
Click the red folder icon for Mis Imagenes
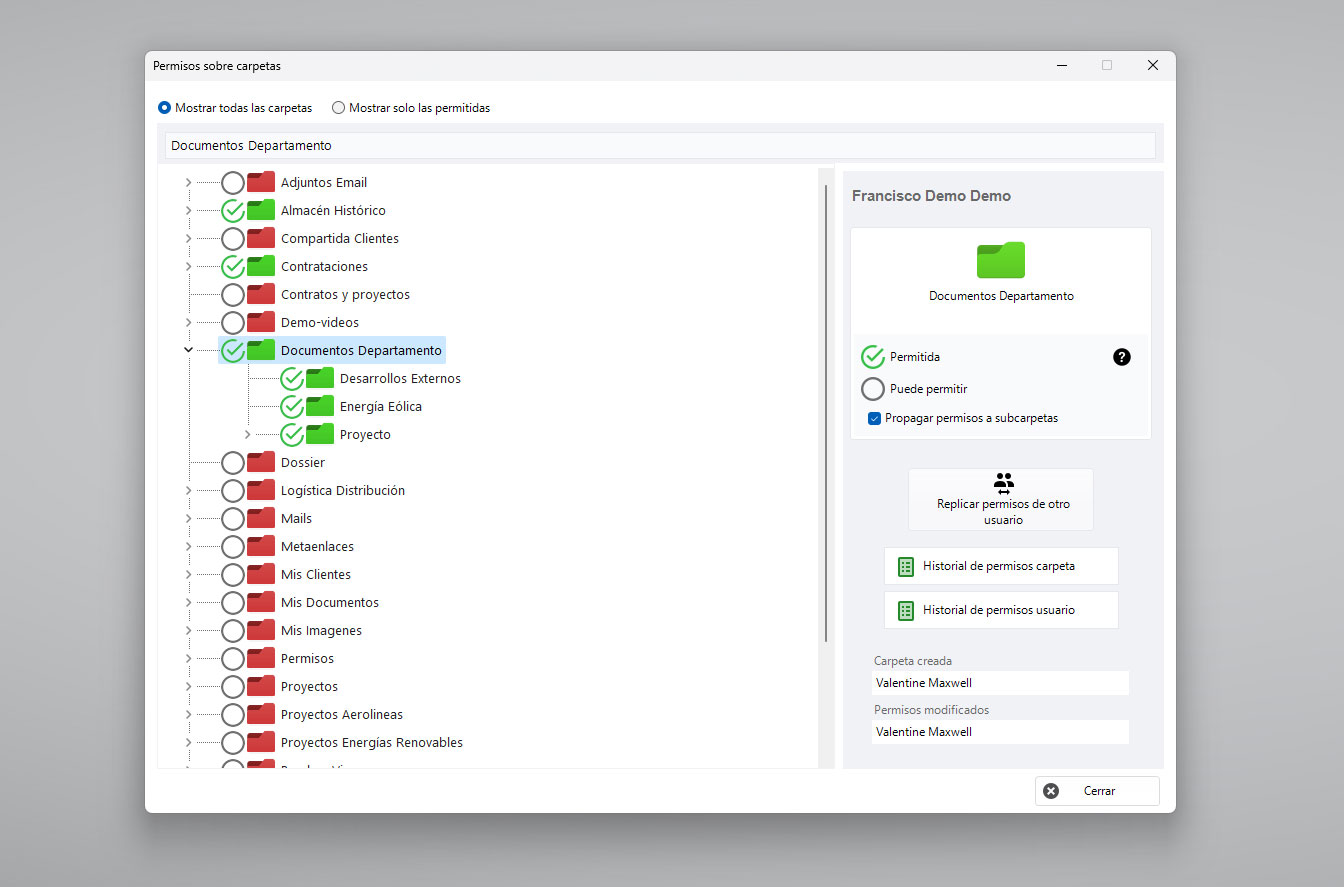261,630
